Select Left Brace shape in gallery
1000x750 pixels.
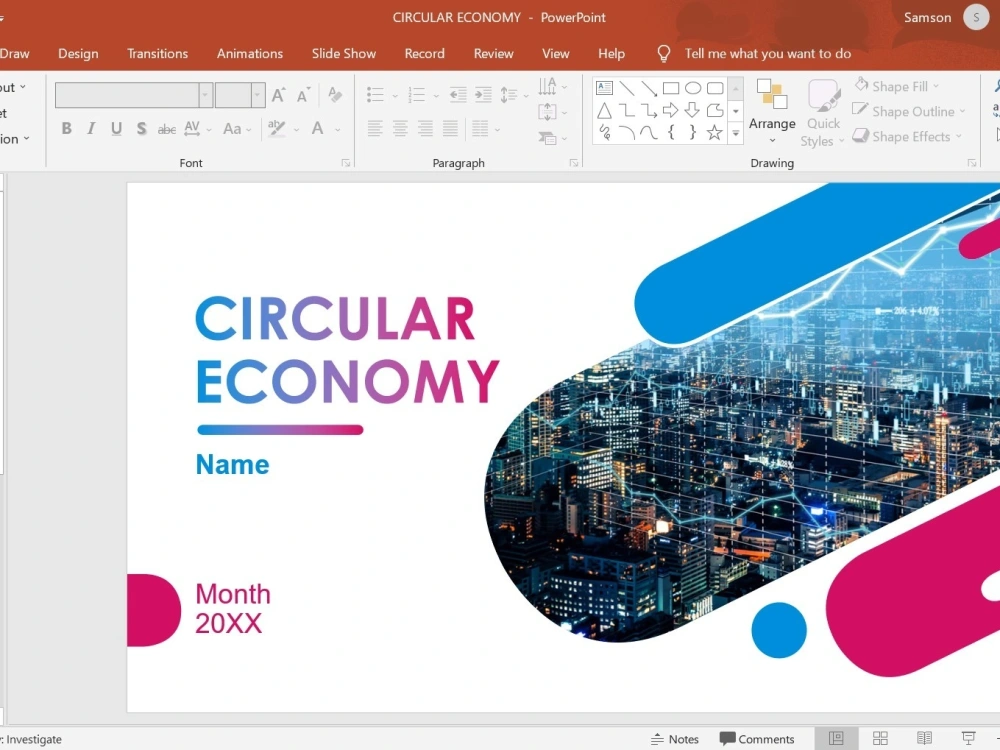(x=671, y=133)
